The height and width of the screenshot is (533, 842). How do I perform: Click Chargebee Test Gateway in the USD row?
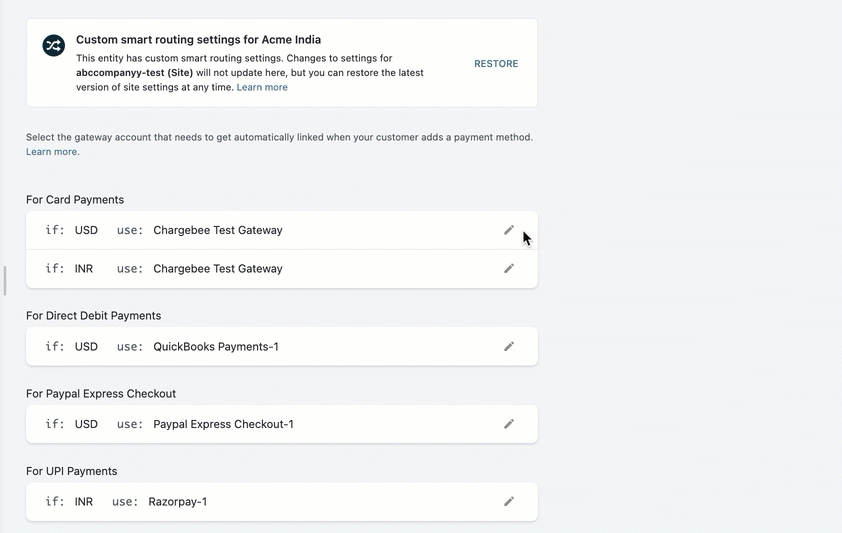coord(217,230)
